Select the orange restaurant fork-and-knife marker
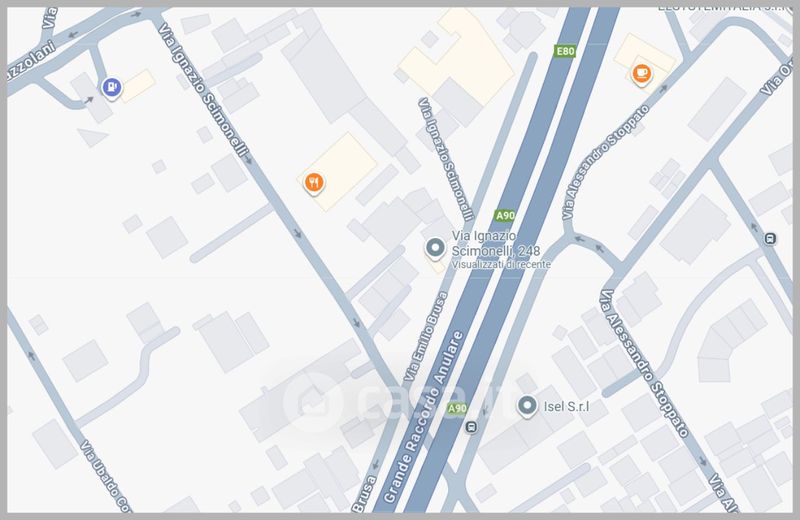Viewport: 800px width, 520px height. 314,183
